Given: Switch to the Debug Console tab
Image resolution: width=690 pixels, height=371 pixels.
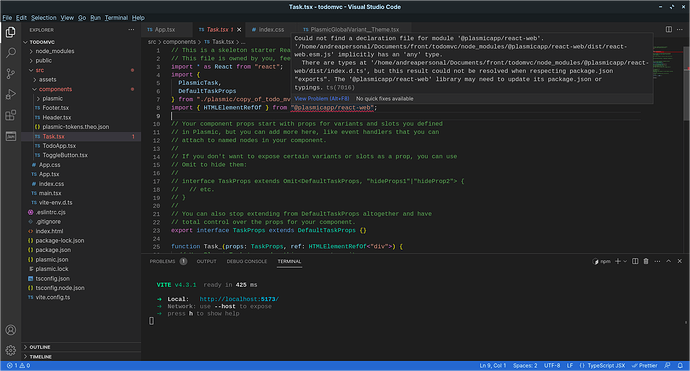Looking at the screenshot, I should (x=247, y=261).
